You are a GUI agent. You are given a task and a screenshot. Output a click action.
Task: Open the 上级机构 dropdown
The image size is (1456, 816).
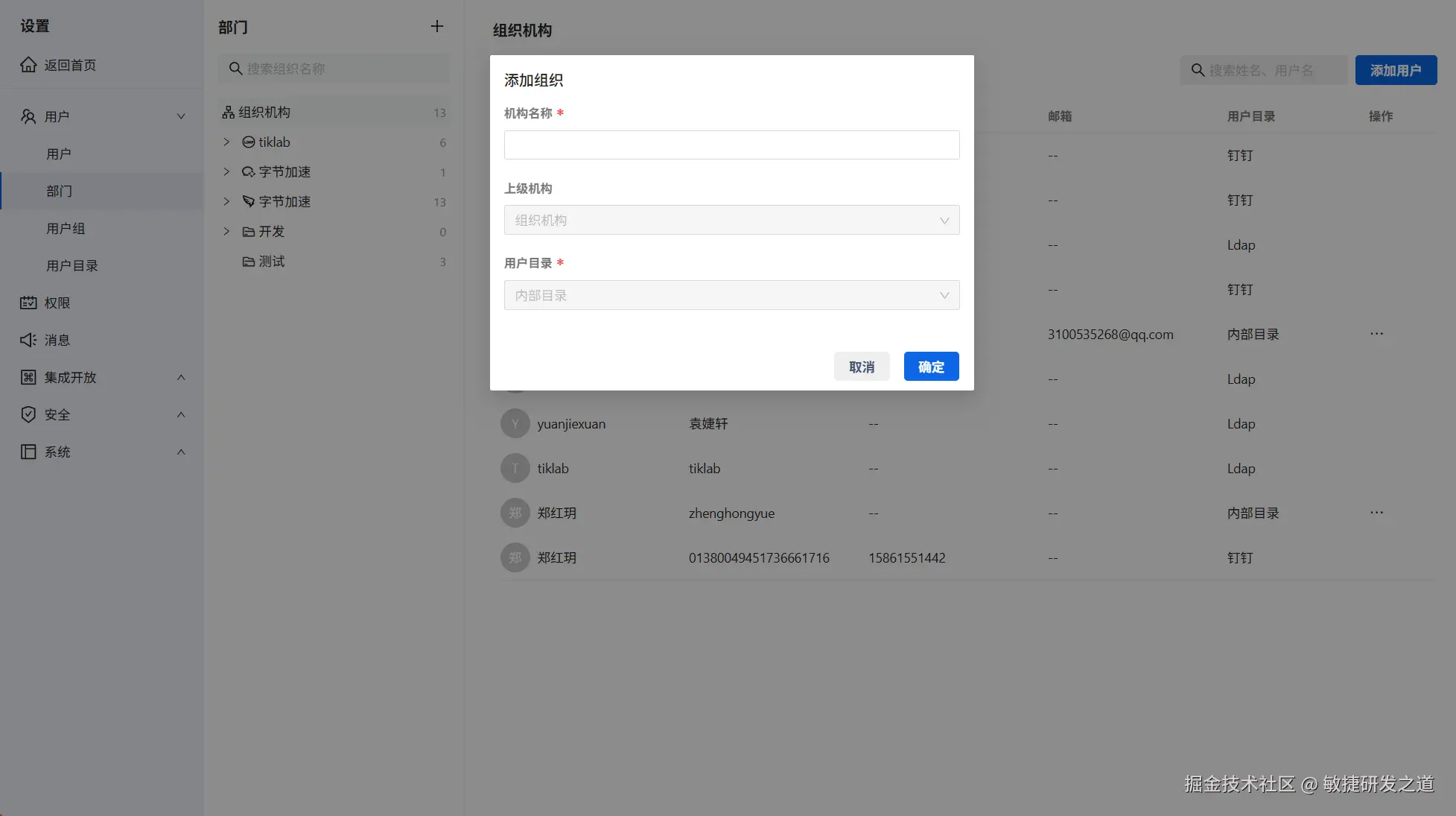point(731,221)
